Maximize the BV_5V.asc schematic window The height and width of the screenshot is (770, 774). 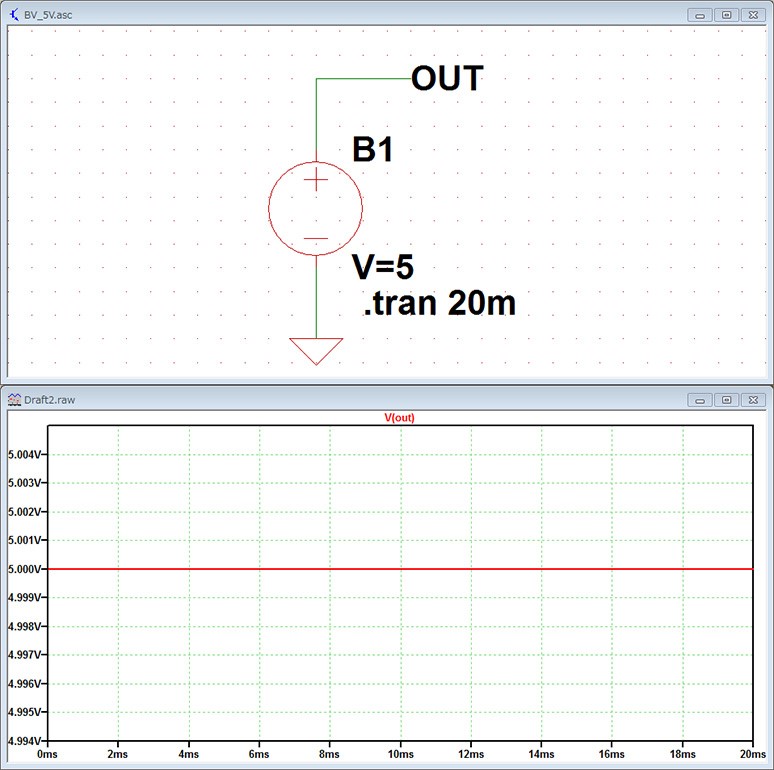point(727,15)
